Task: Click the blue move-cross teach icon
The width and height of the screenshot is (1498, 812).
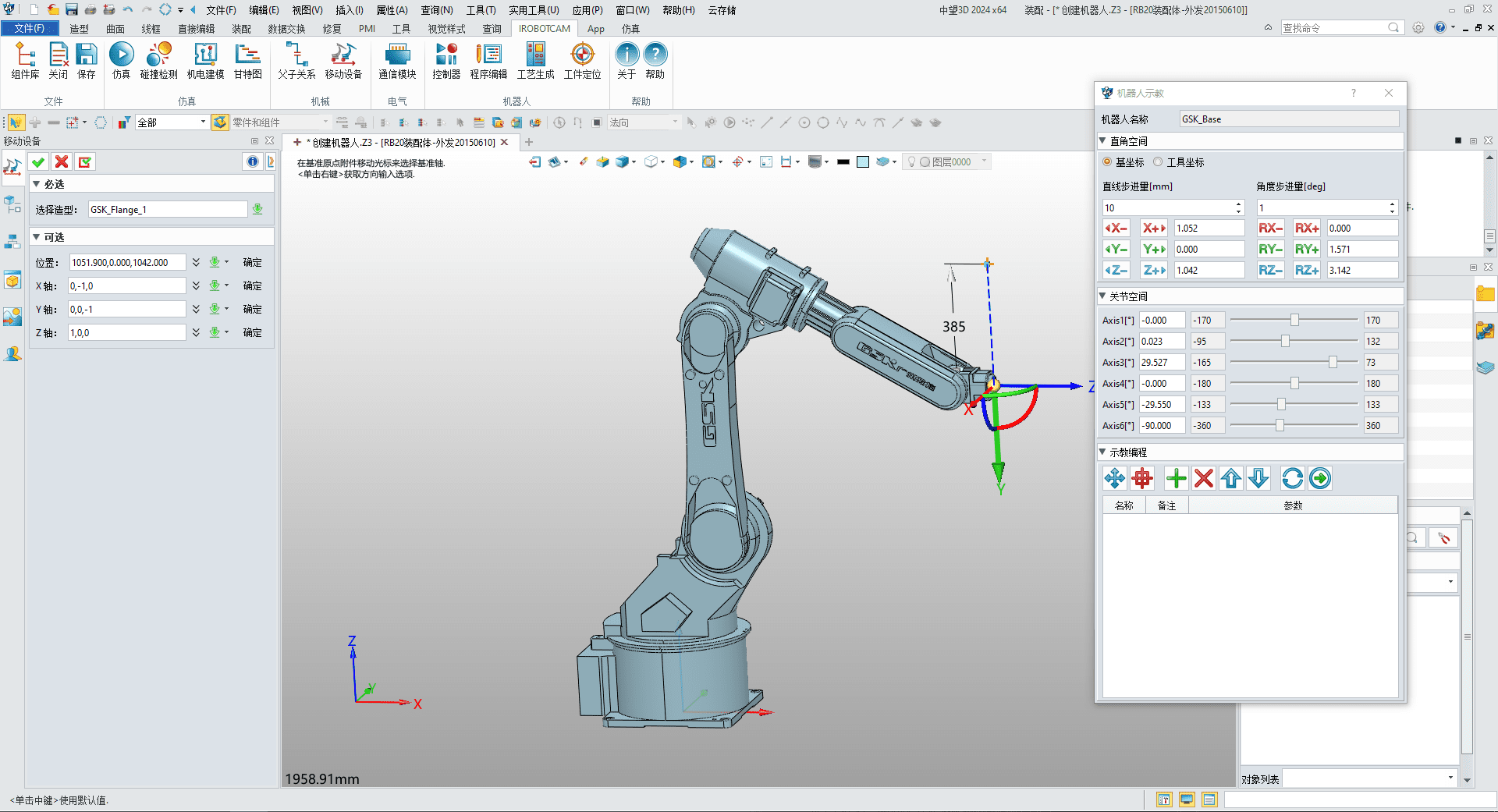Action: 1115,478
